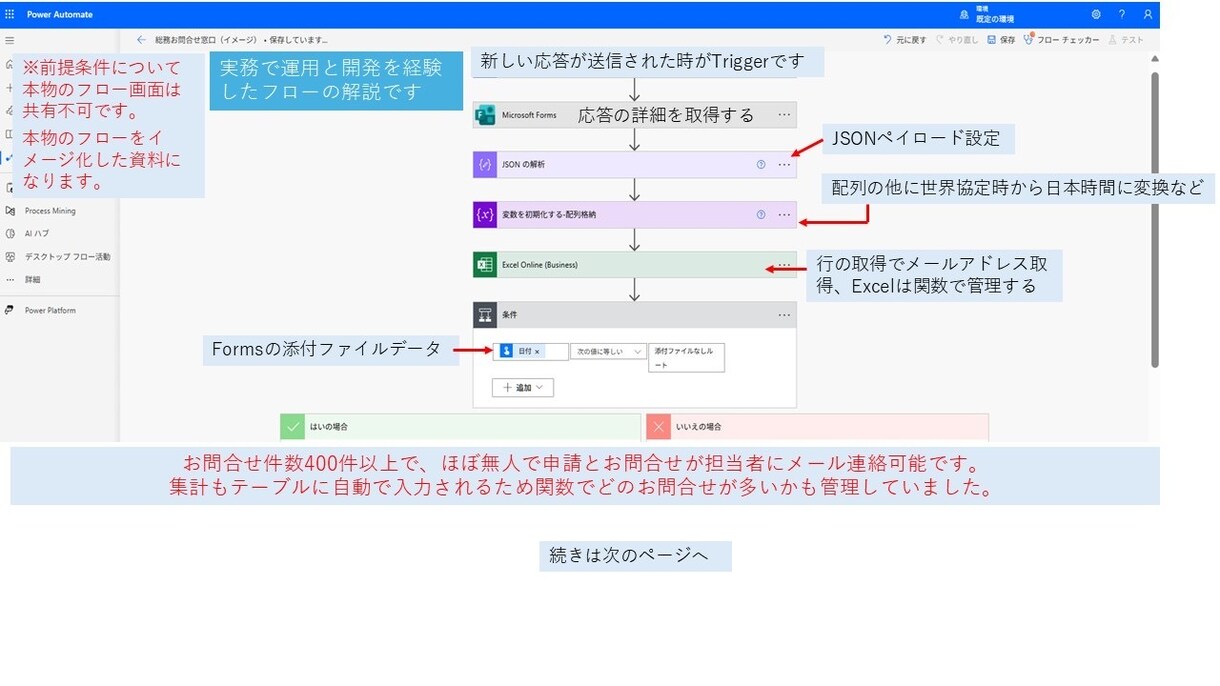Remove the 日付 token with its x

tap(537, 352)
